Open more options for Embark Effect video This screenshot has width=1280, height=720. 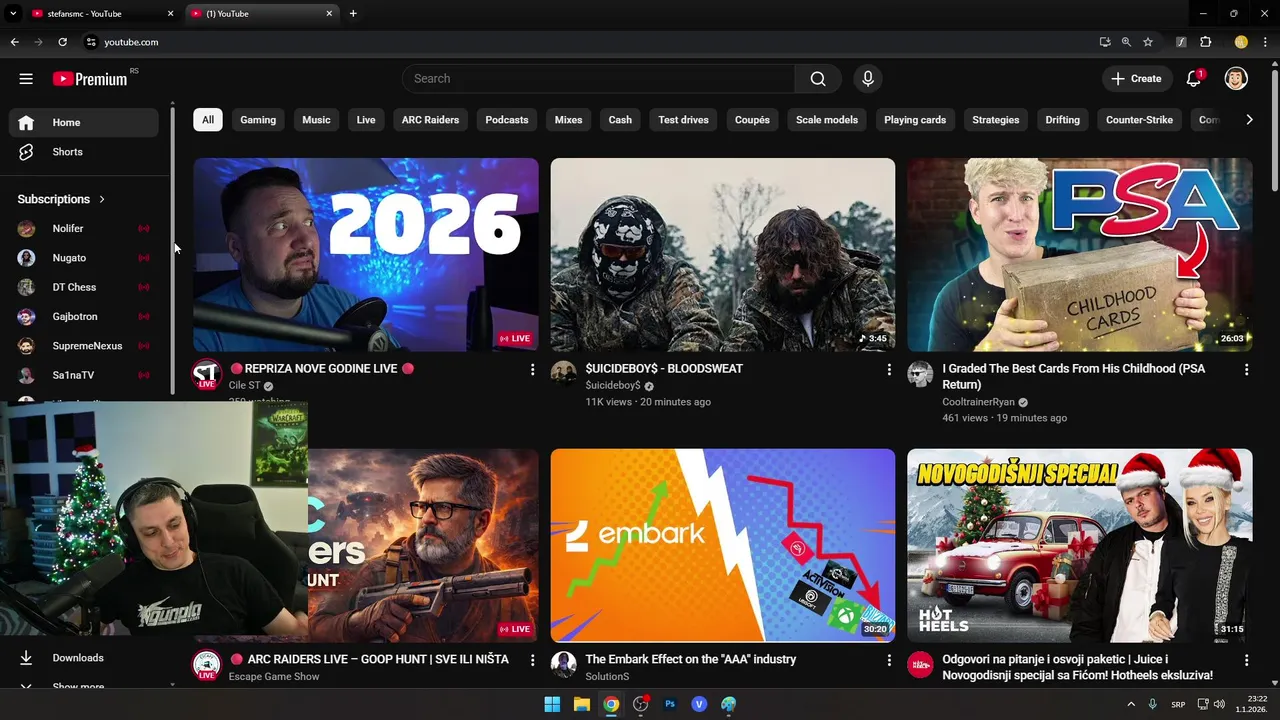pyautogui.click(x=889, y=661)
